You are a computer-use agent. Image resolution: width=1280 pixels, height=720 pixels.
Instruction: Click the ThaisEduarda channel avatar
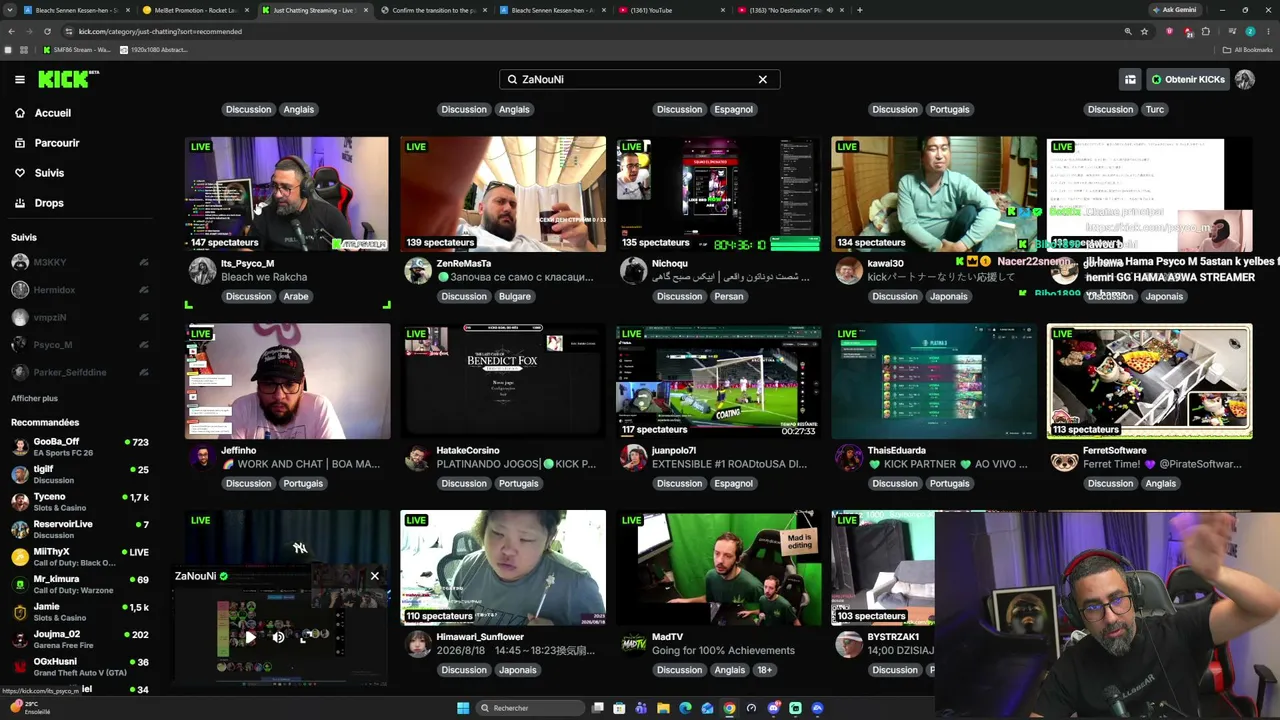(x=849, y=457)
